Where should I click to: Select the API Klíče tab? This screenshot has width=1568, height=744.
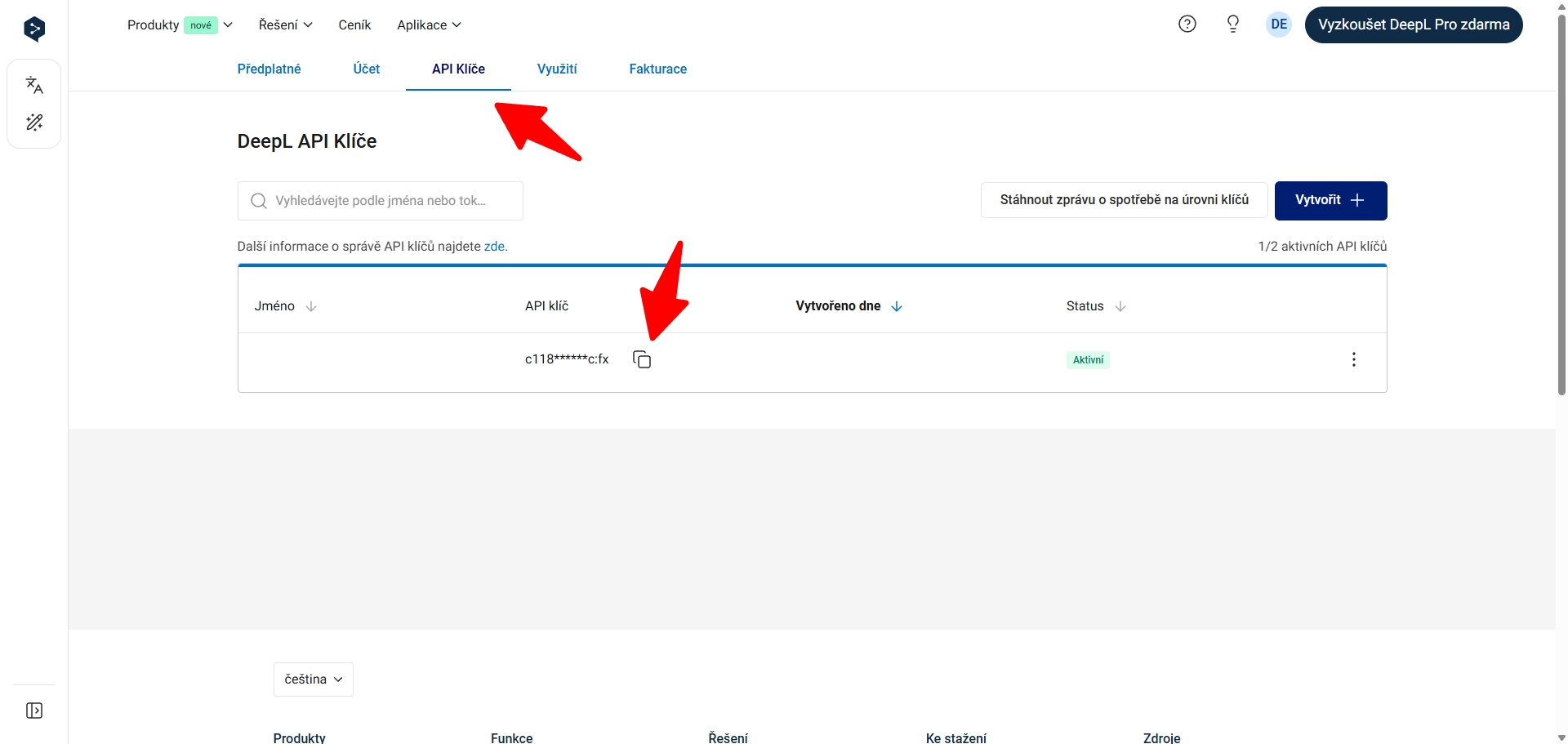[x=458, y=69]
